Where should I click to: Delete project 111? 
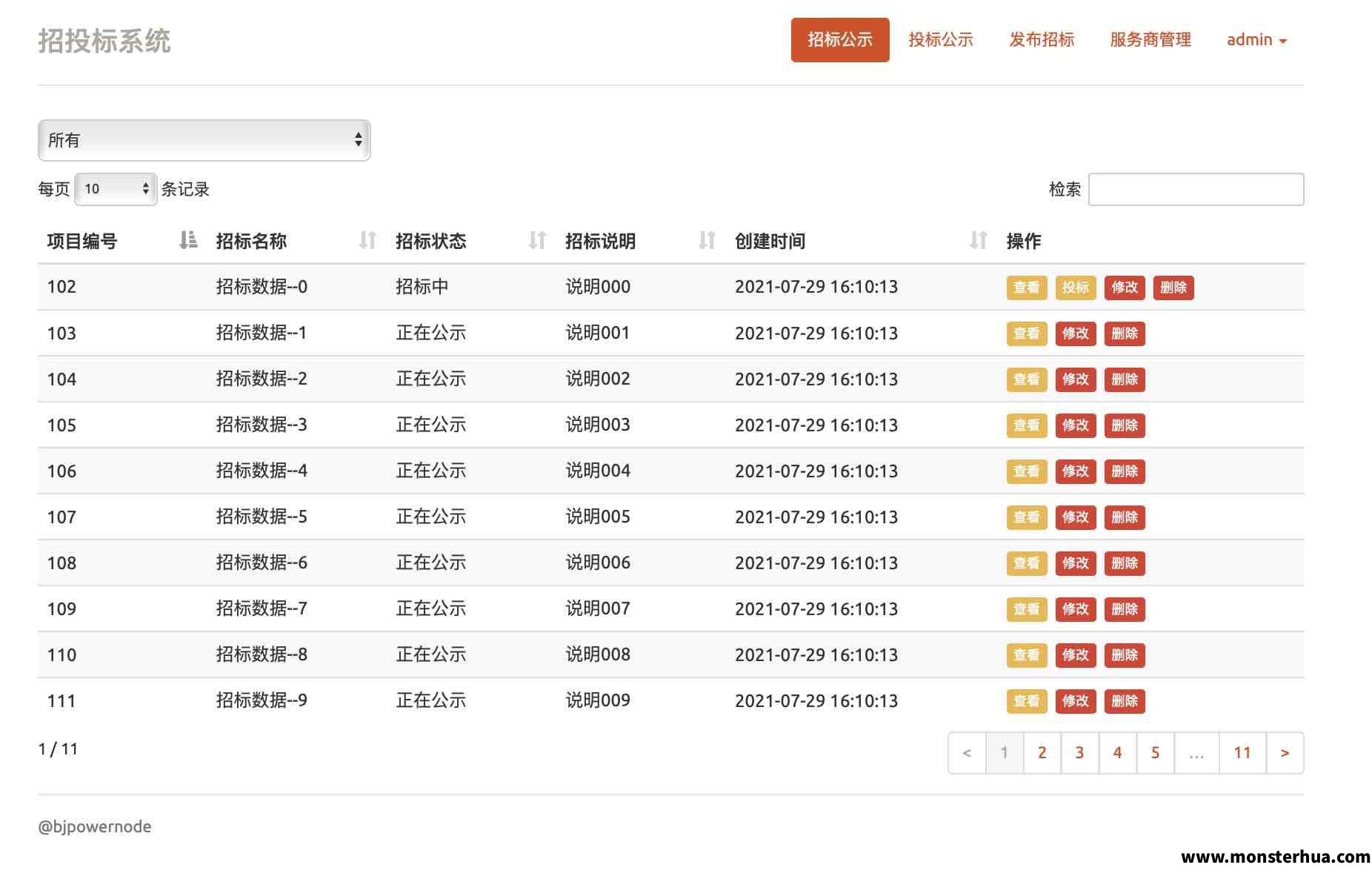pyautogui.click(x=1125, y=701)
